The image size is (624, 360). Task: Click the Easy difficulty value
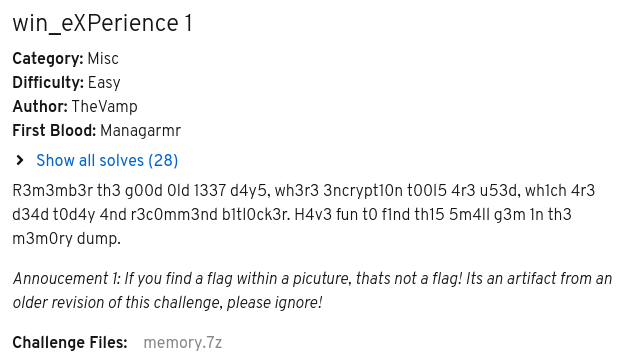pyautogui.click(x=104, y=83)
